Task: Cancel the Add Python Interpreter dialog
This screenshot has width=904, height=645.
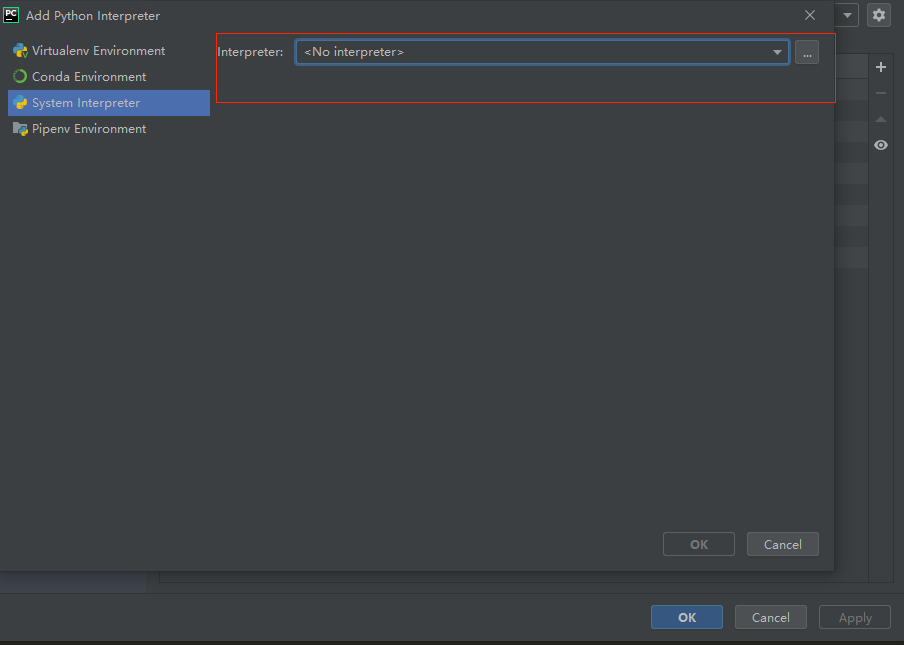Action: (782, 544)
